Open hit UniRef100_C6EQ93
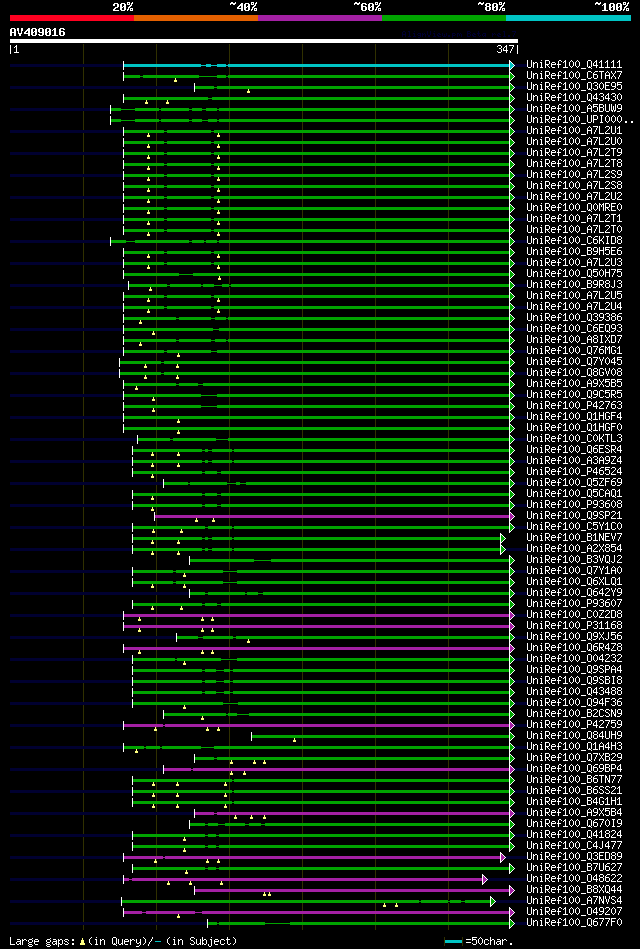 [574, 329]
